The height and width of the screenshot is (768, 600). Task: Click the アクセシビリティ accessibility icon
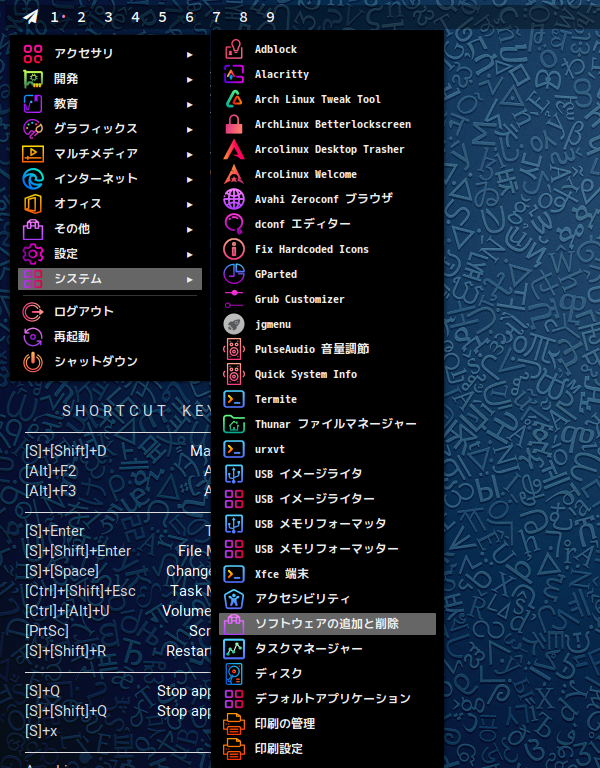[x=234, y=599]
